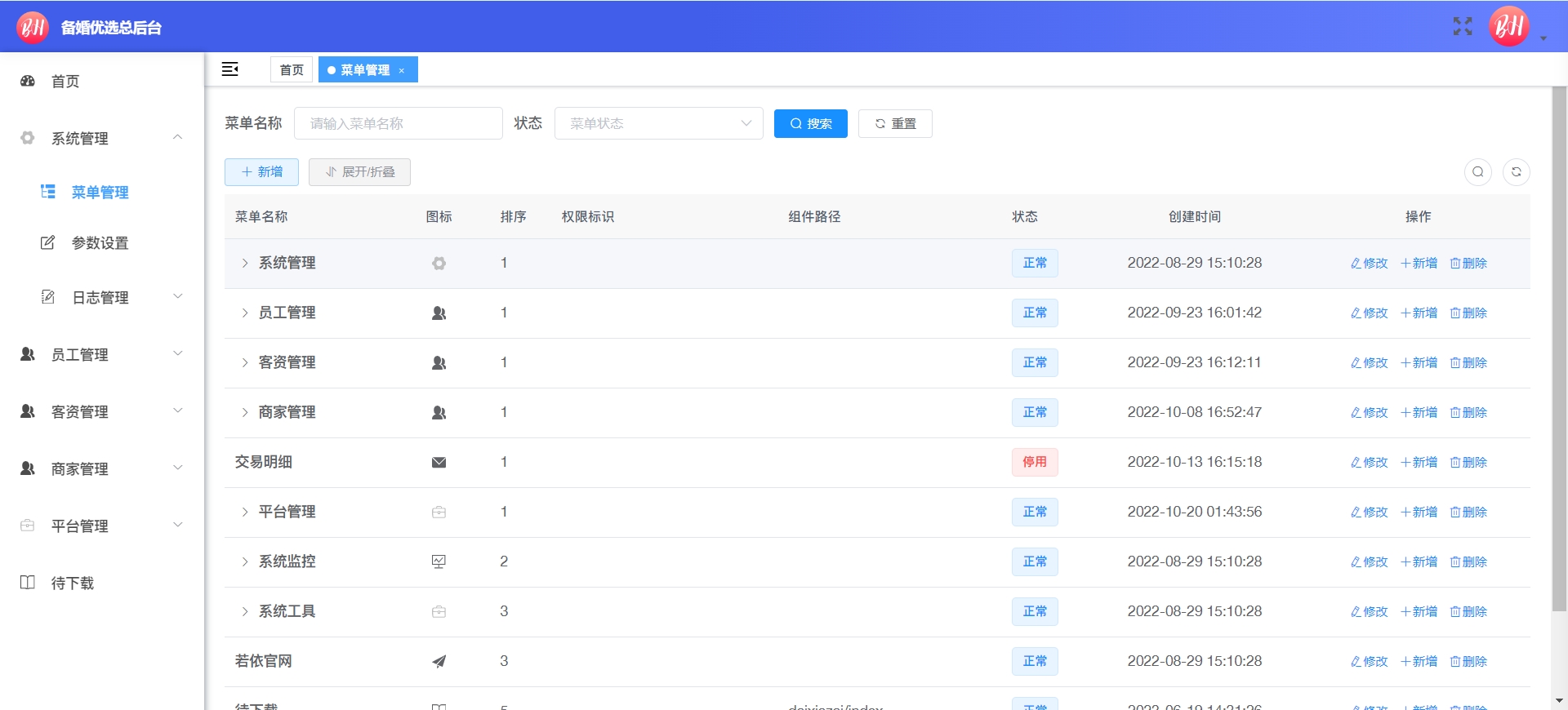Collapse the 系统管理 sidebar group

102,138
